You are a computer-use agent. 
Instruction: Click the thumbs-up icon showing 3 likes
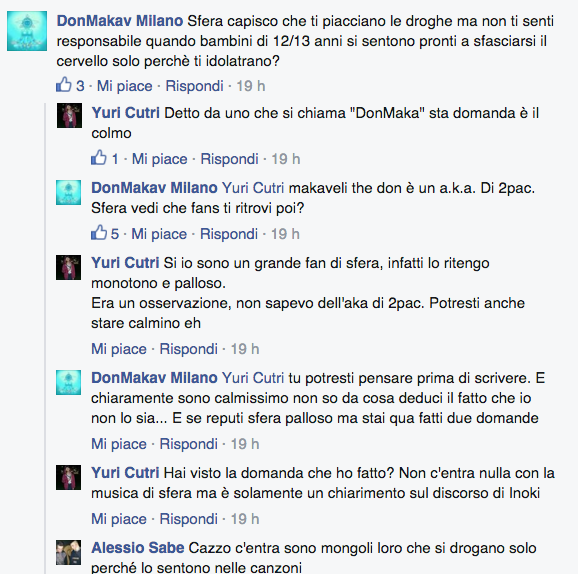pos(63,85)
